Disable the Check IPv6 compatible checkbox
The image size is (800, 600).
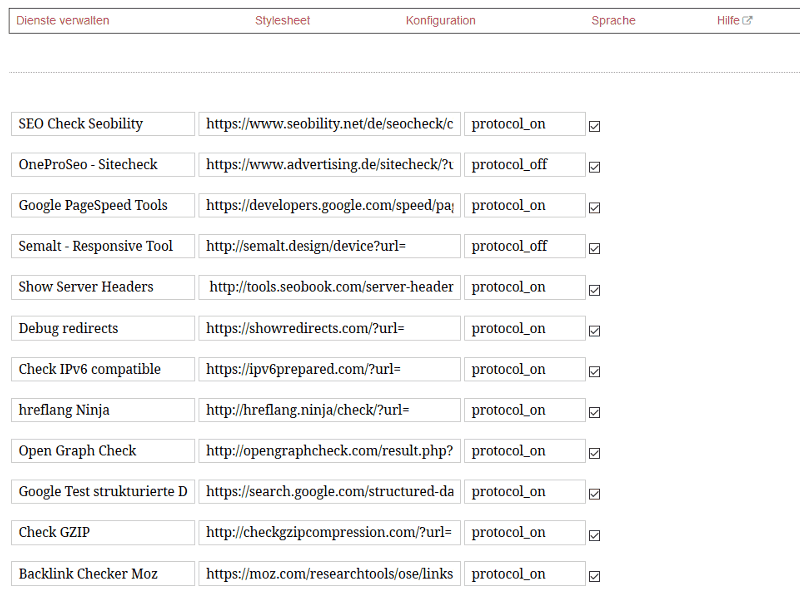[x=594, y=371]
